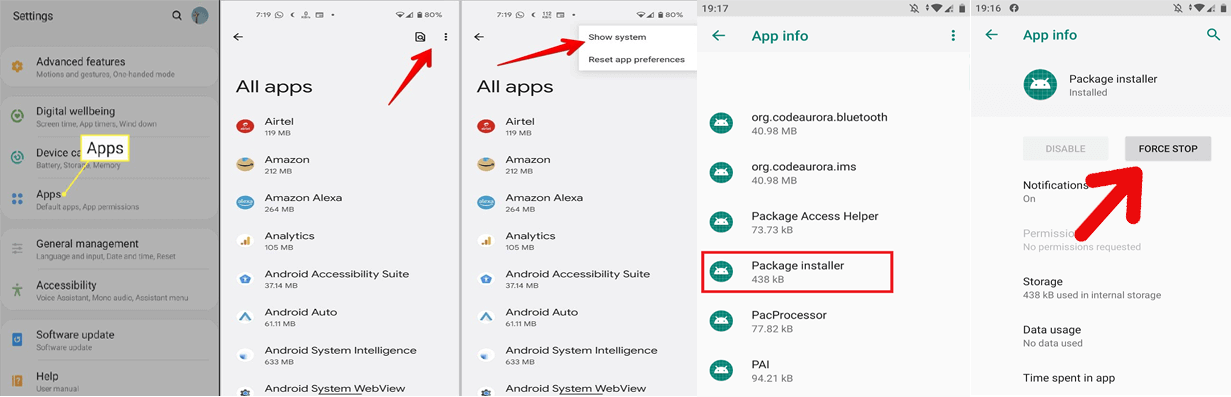
Task: Tap the Amazon Alexa icon under the Show system menu
Action: click(485, 202)
